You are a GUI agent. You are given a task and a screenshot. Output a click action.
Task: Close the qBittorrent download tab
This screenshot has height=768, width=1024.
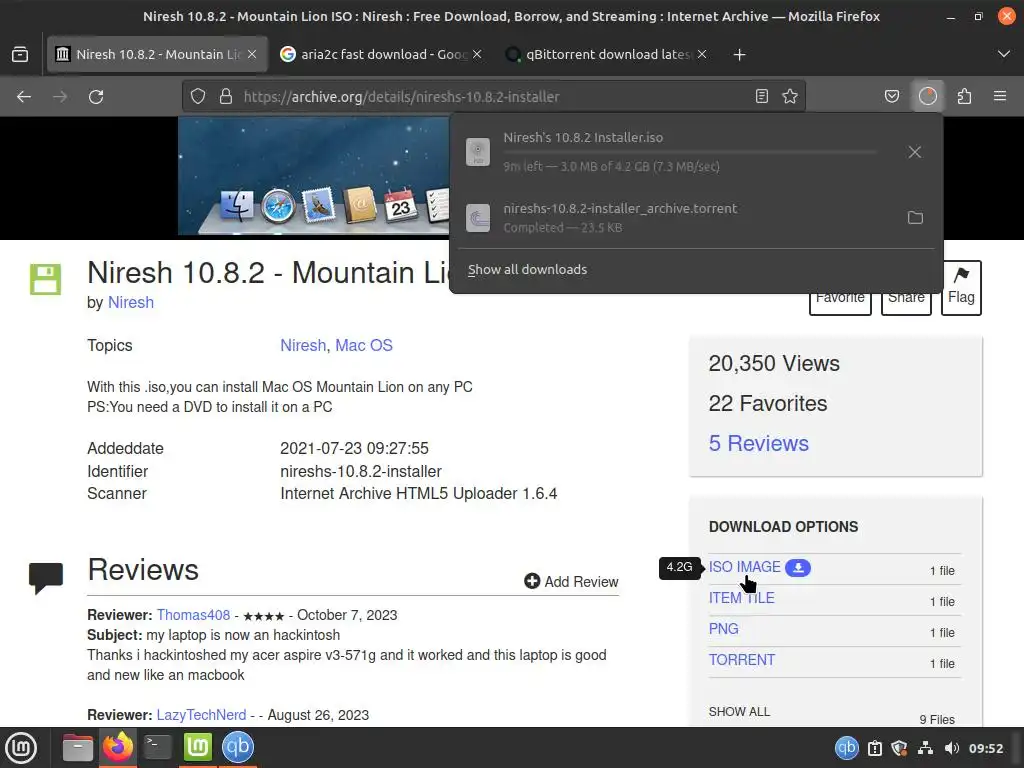pyautogui.click(x=702, y=54)
